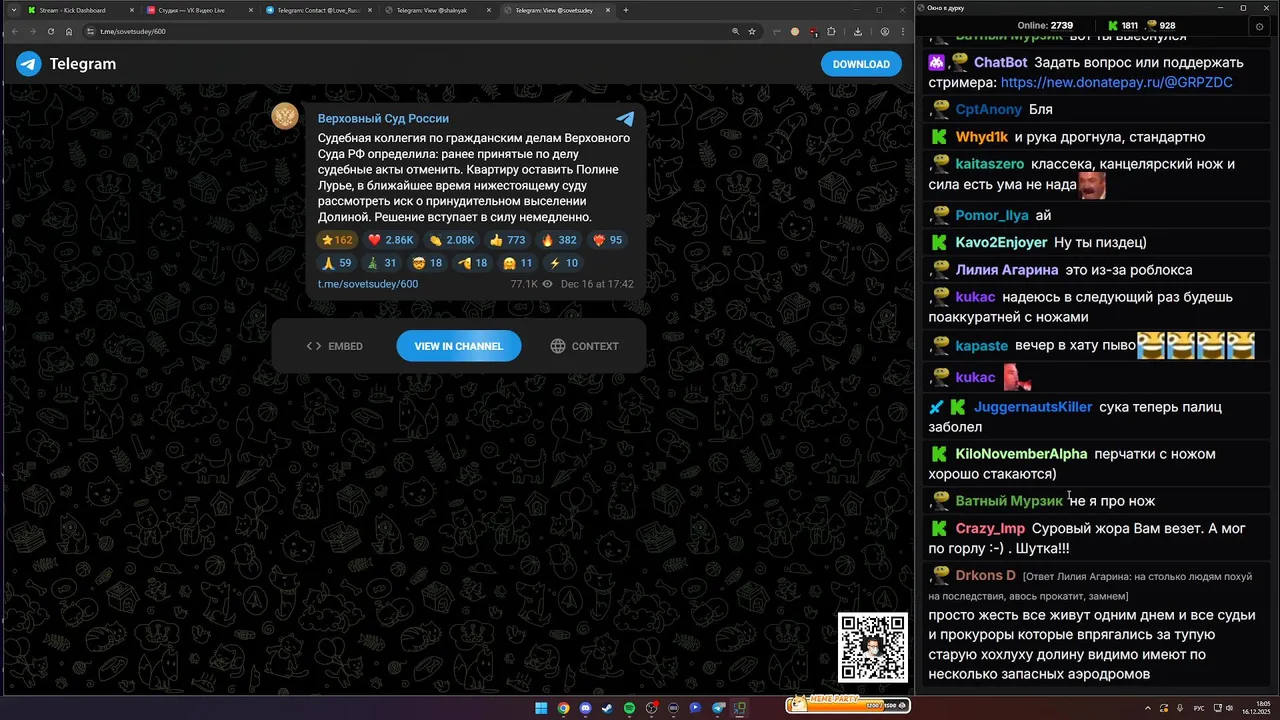Click the Лилия Агарина username in chat
The image size is (1280, 720).
(1007, 270)
